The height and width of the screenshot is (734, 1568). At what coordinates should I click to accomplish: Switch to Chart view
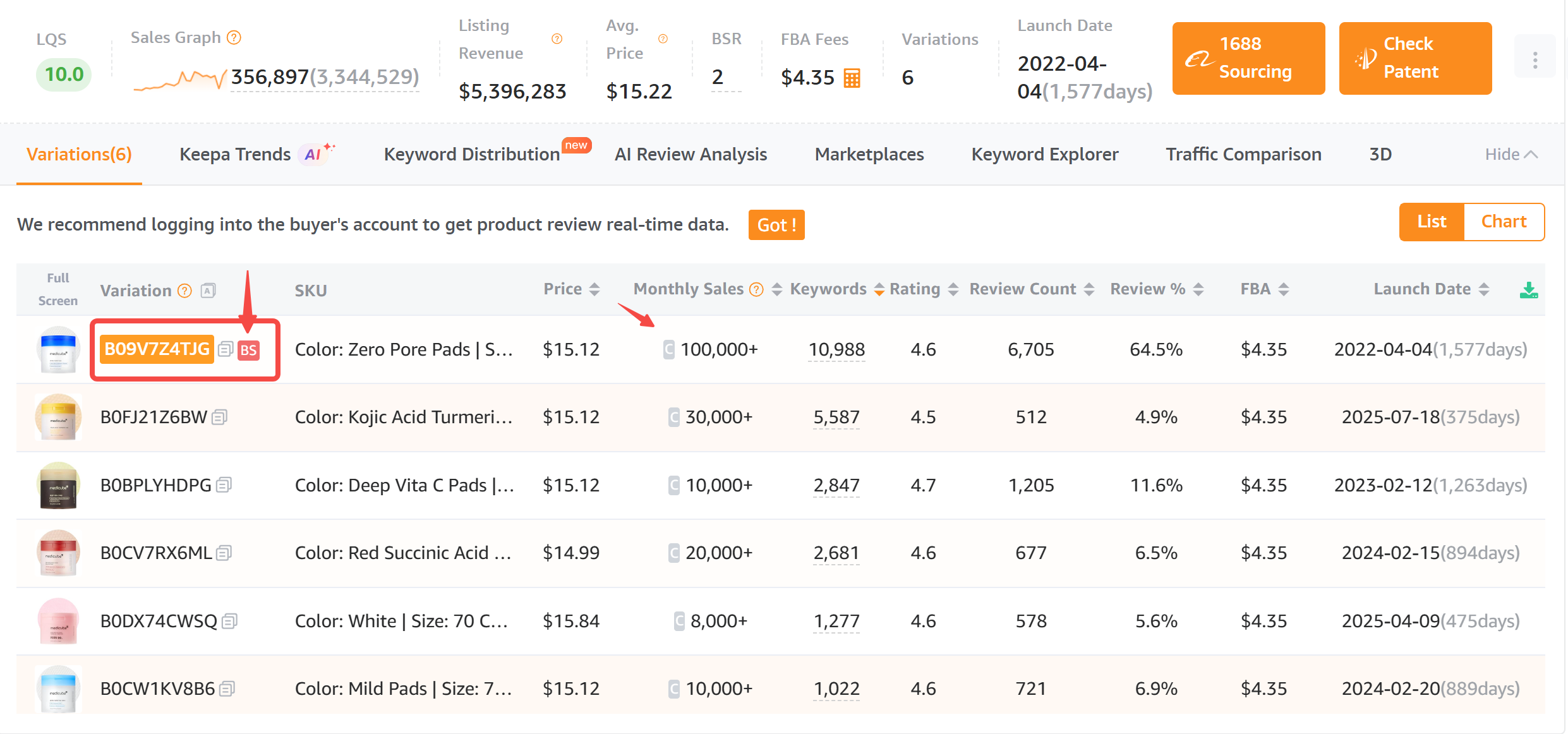[1504, 222]
